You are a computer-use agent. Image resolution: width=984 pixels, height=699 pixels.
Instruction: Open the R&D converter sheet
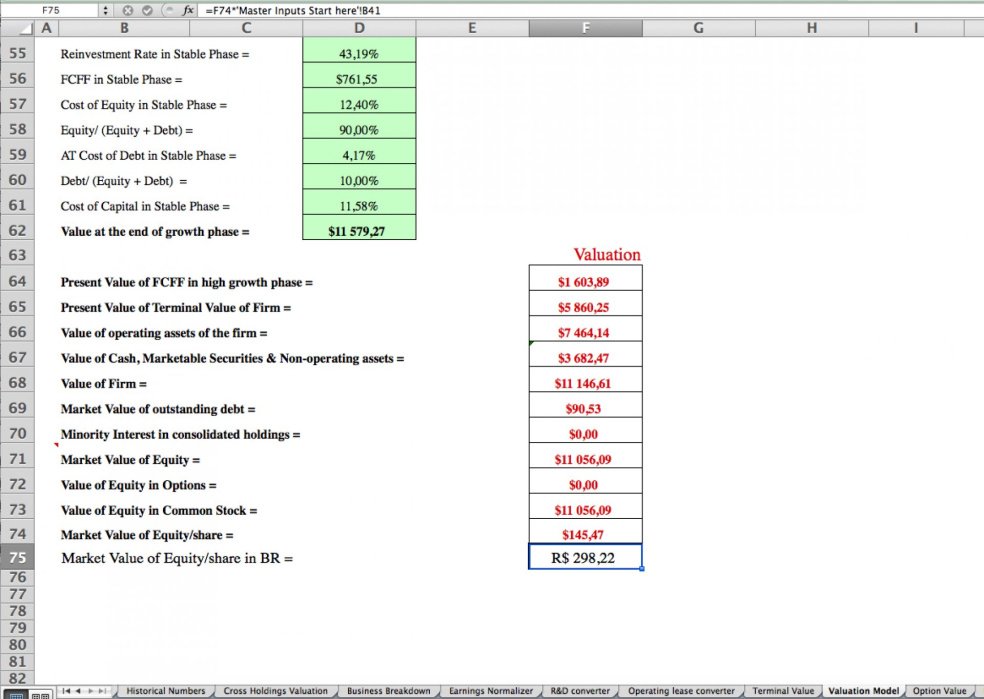pos(580,690)
